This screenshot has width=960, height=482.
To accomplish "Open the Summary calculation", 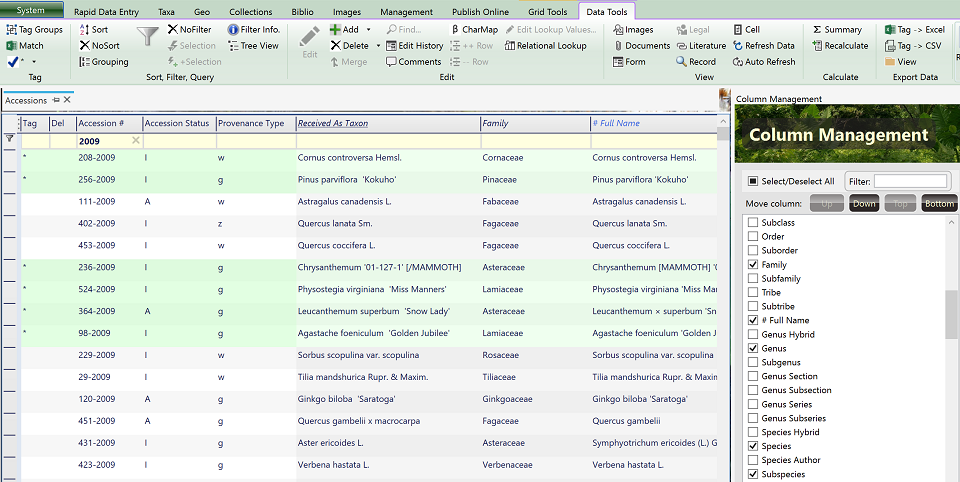I will pyautogui.click(x=837, y=29).
